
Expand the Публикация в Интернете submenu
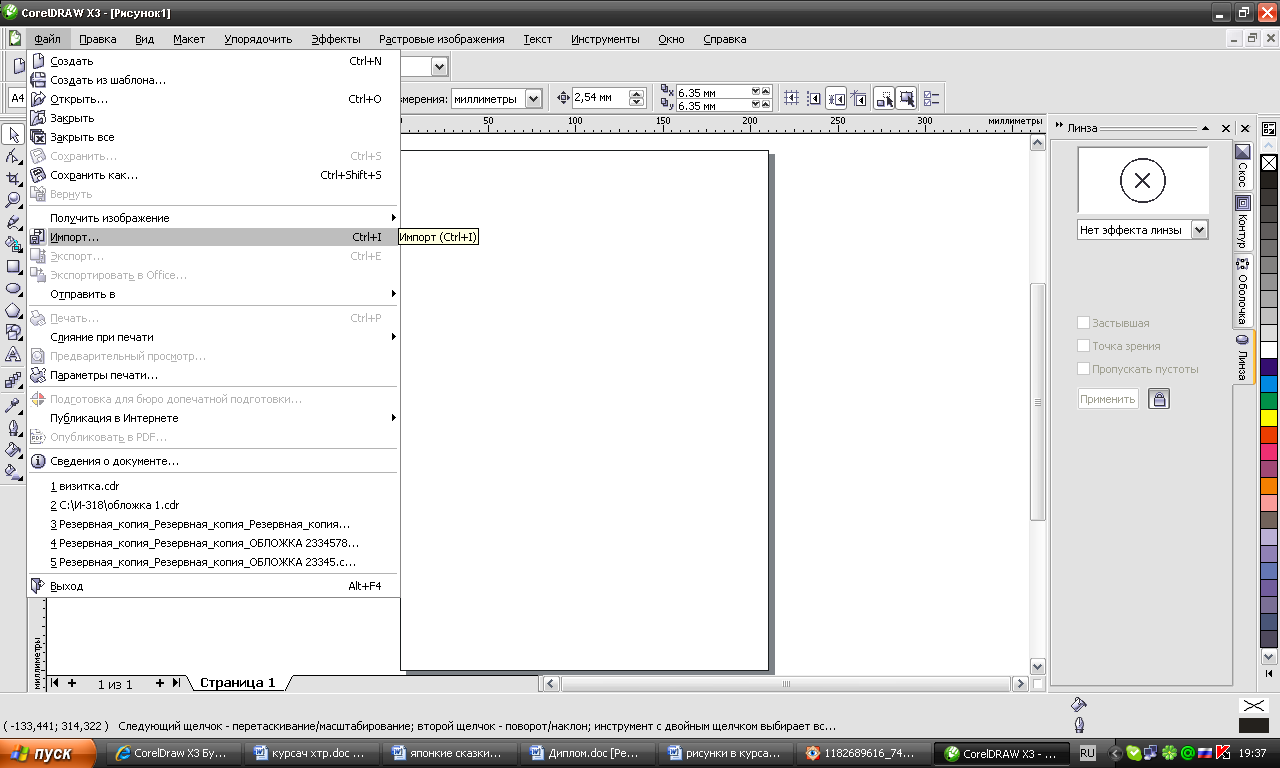tap(213, 418)
